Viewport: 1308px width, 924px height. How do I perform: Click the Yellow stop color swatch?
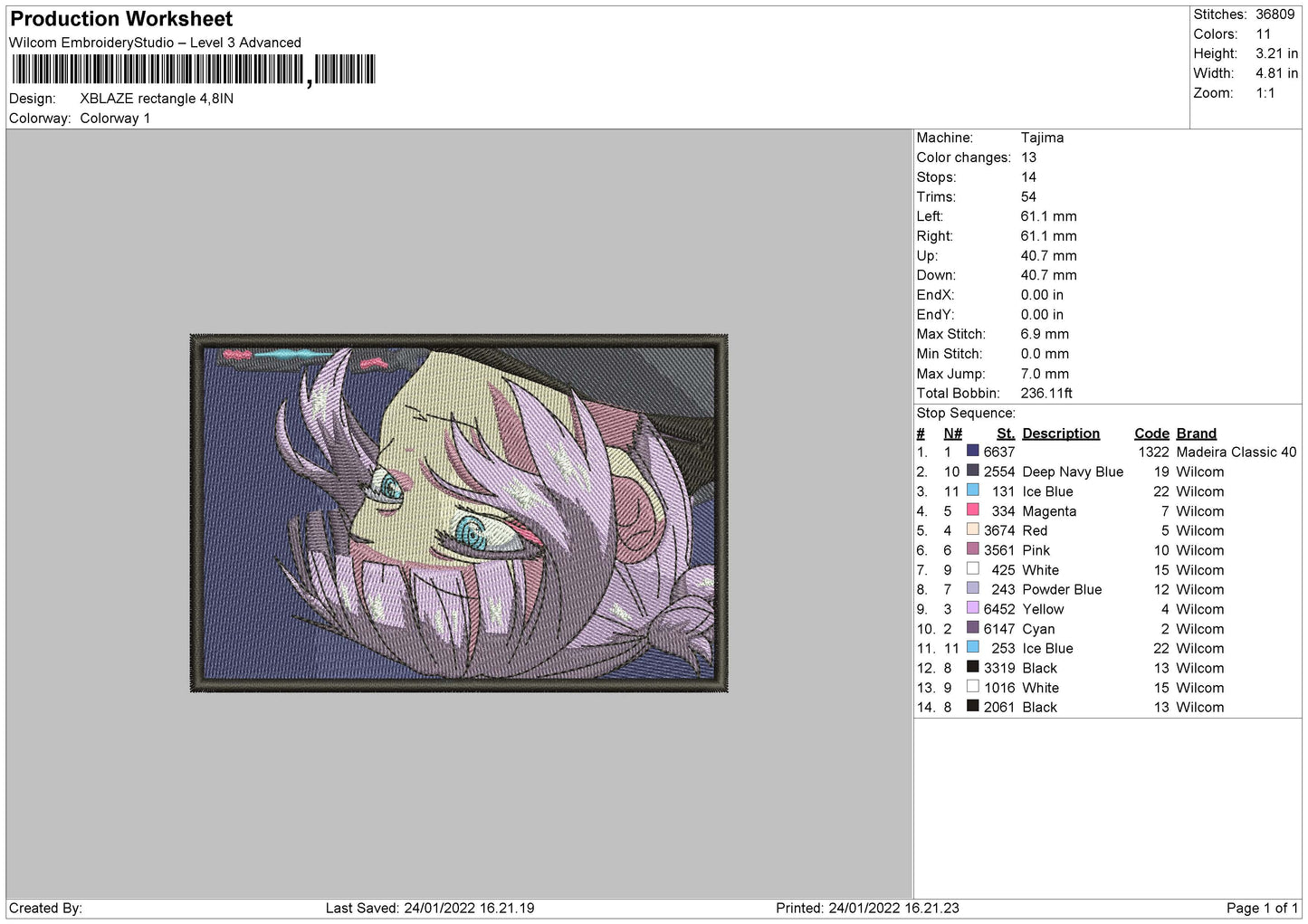tap(972, 608)
